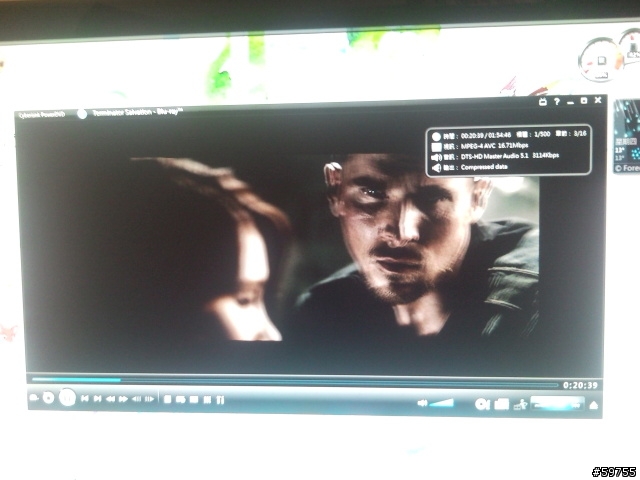Fast forward the movie
640x480 pixels.
123,399
